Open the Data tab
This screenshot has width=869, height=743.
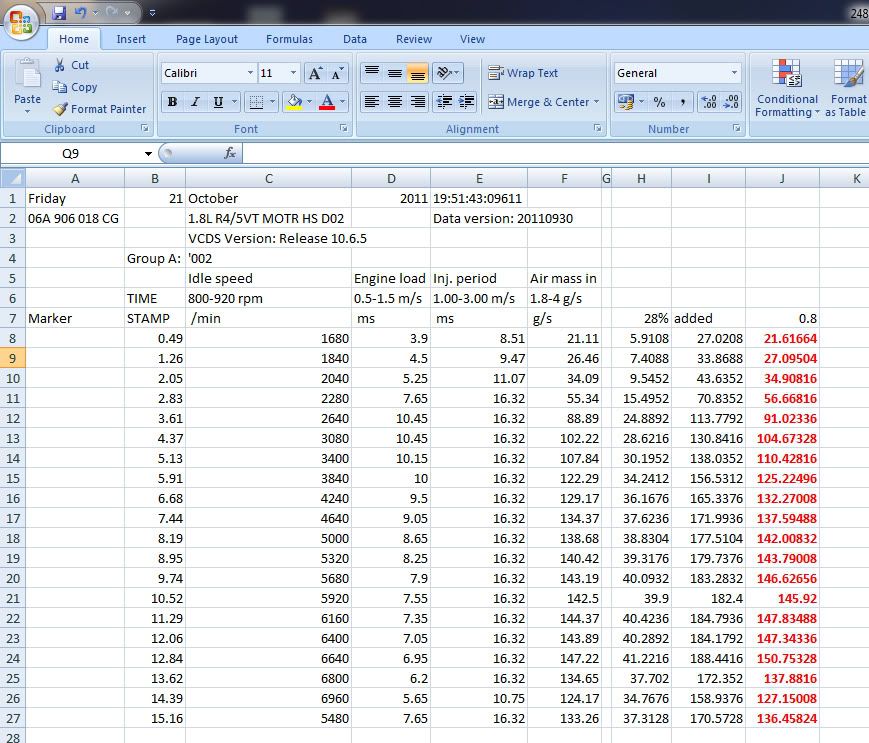pos(355,39)
